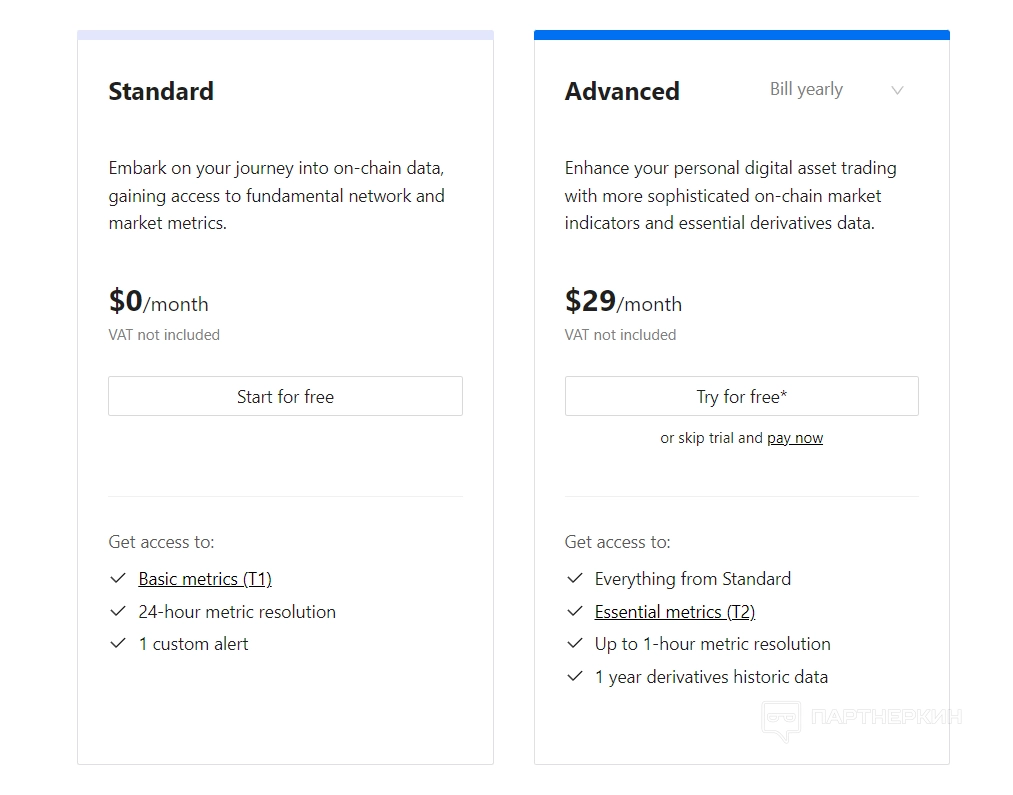1013x795 pixels.
Task: Click checkmark beside 1 year derivatives data
Action: (574, 677)
